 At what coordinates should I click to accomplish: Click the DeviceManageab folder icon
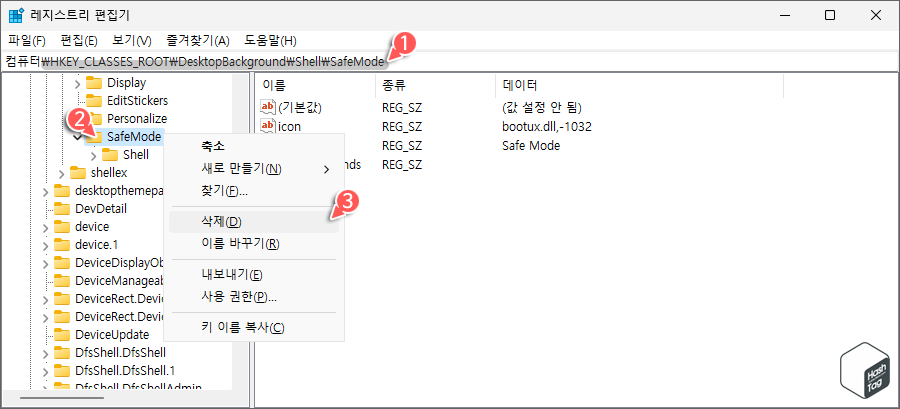[61, 281]
